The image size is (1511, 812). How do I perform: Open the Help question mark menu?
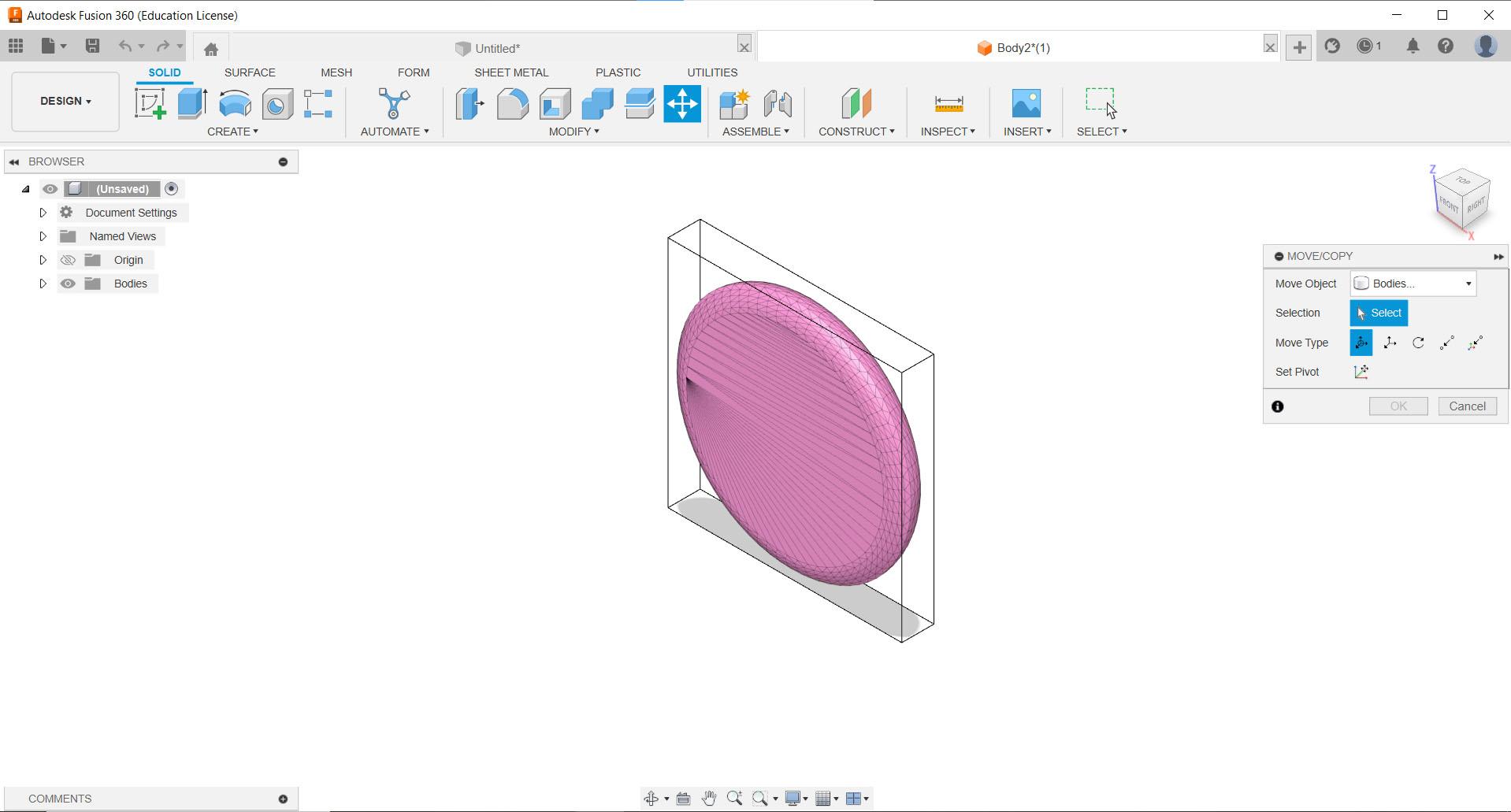[1446, 46]
